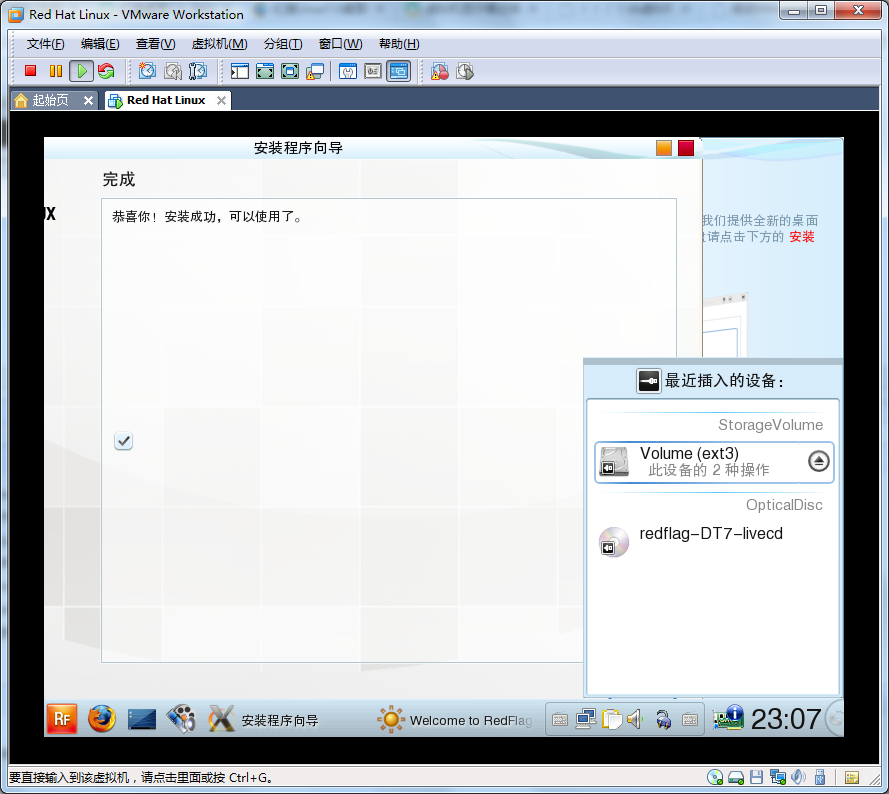Revert to snapshot with the grayed clock icon

click(173, 71)
